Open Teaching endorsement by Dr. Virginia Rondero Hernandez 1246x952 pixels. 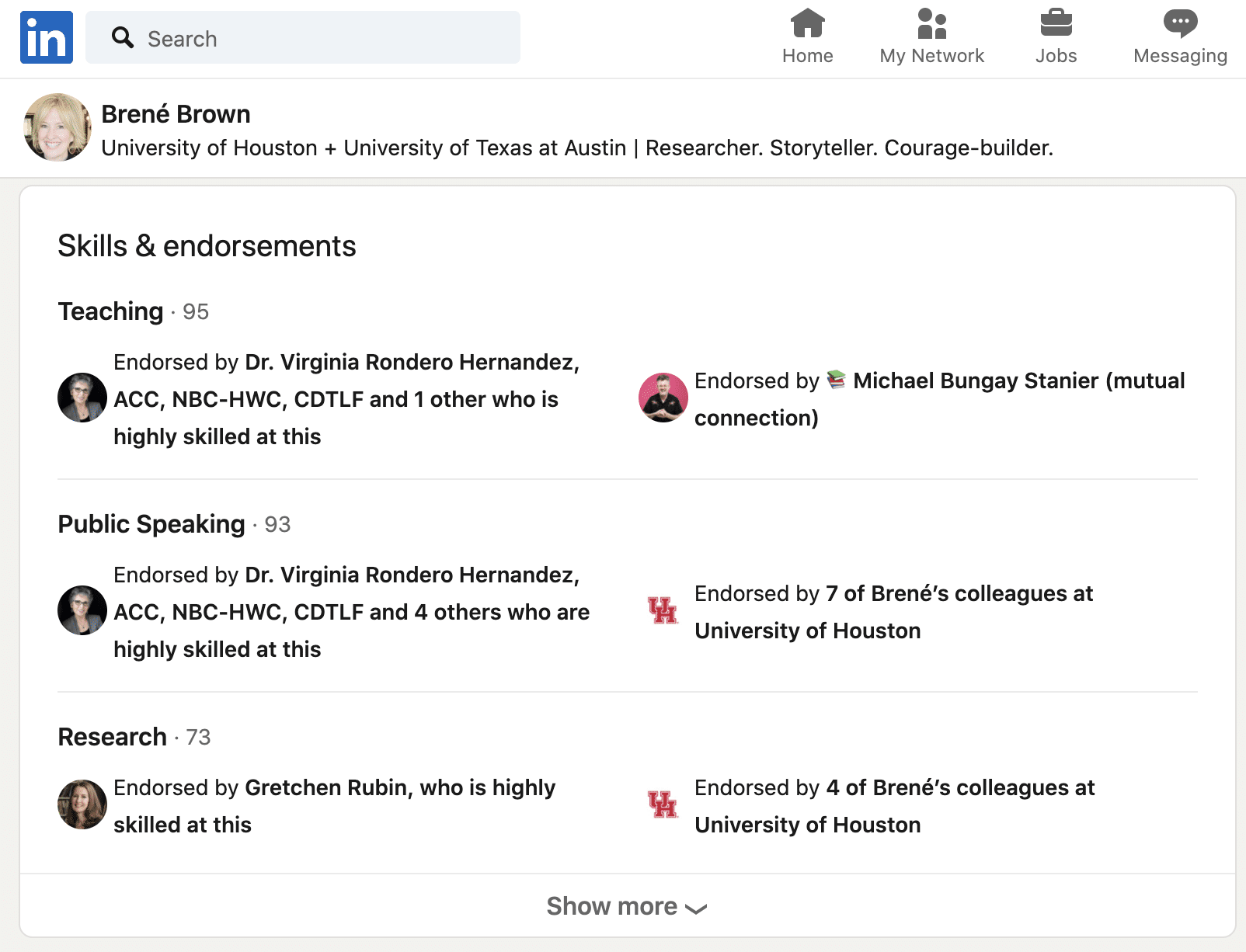[x=346, y=399]
